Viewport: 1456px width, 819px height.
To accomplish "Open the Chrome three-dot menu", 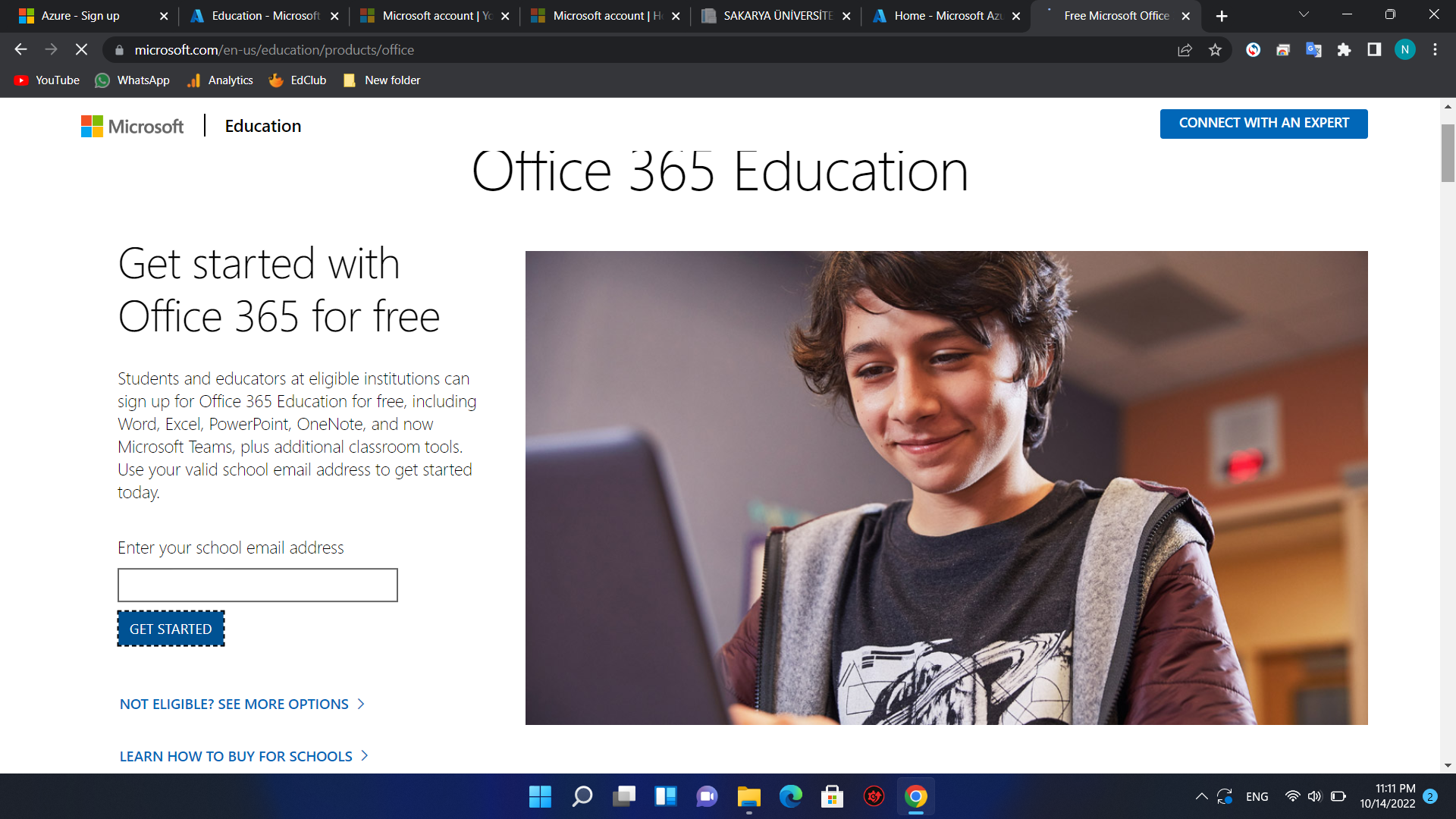I will [x=1435, y=50].
